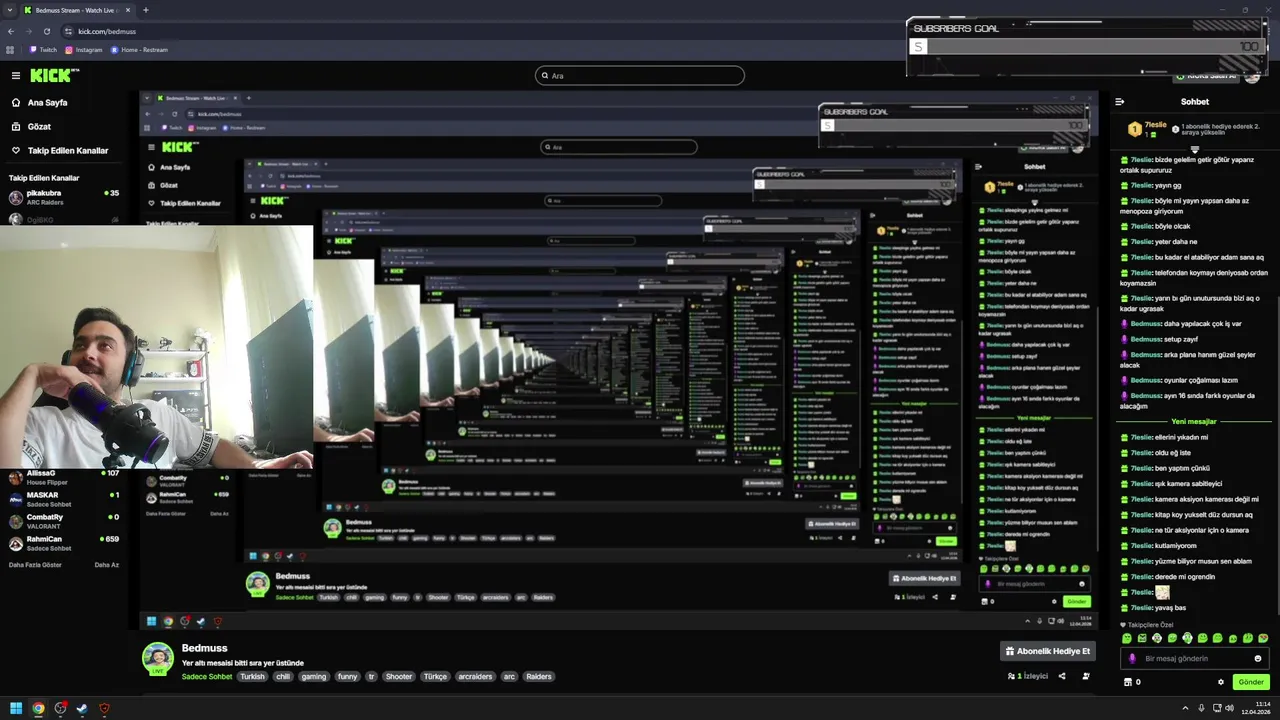This screenshot has height=720, width=1280.
Task: Expand list with Daha Fazla Göster
Action: point(35,564)
